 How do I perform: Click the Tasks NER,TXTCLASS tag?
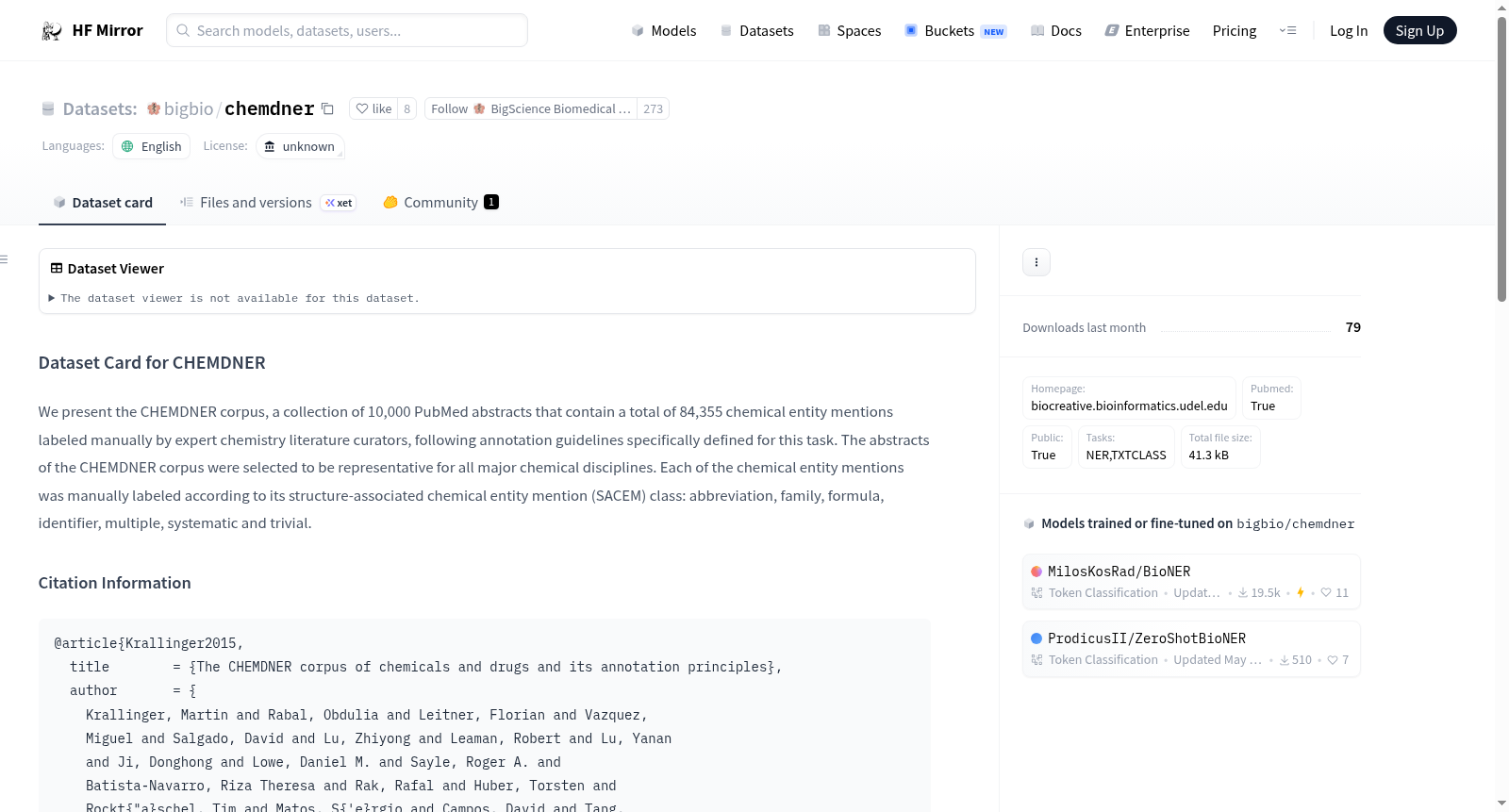click(x=1126, y=447)
